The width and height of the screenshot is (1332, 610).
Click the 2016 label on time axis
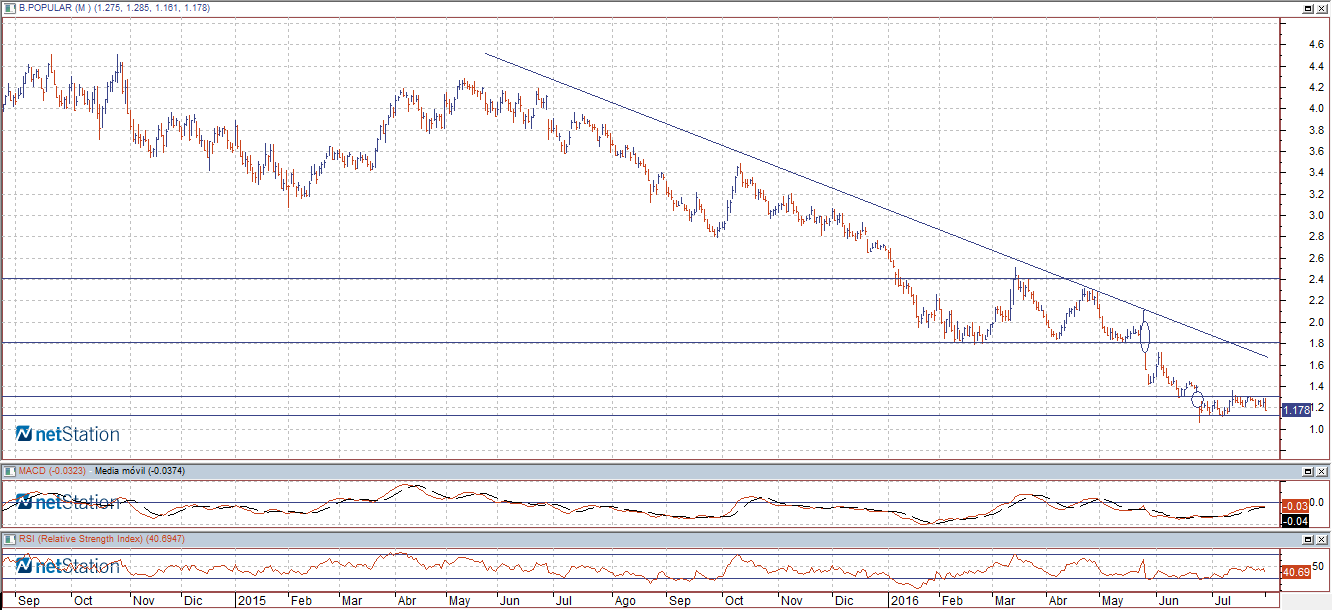904,602
